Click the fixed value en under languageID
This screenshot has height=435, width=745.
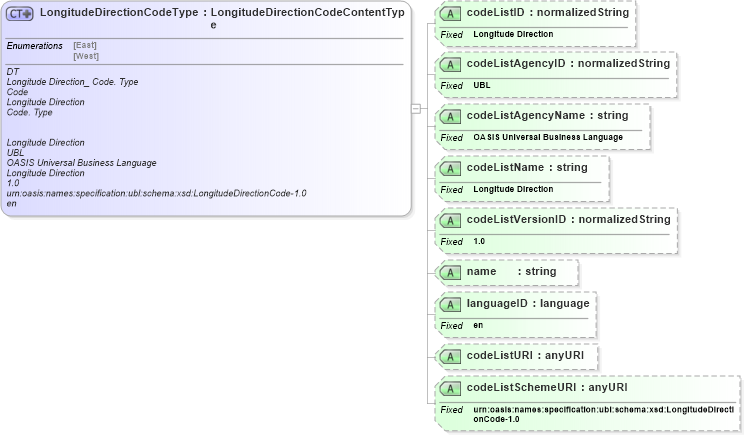point(478,325)
